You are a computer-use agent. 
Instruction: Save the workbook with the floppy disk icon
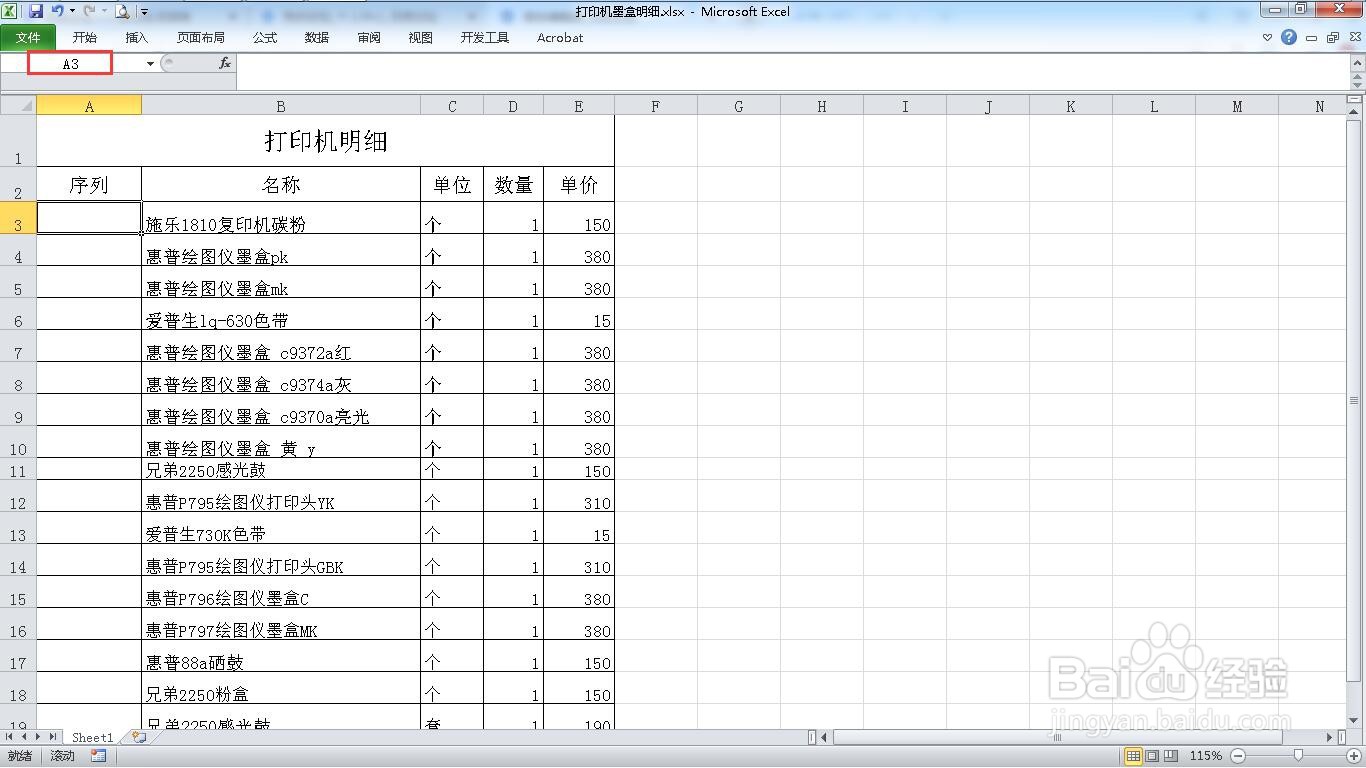36,11
